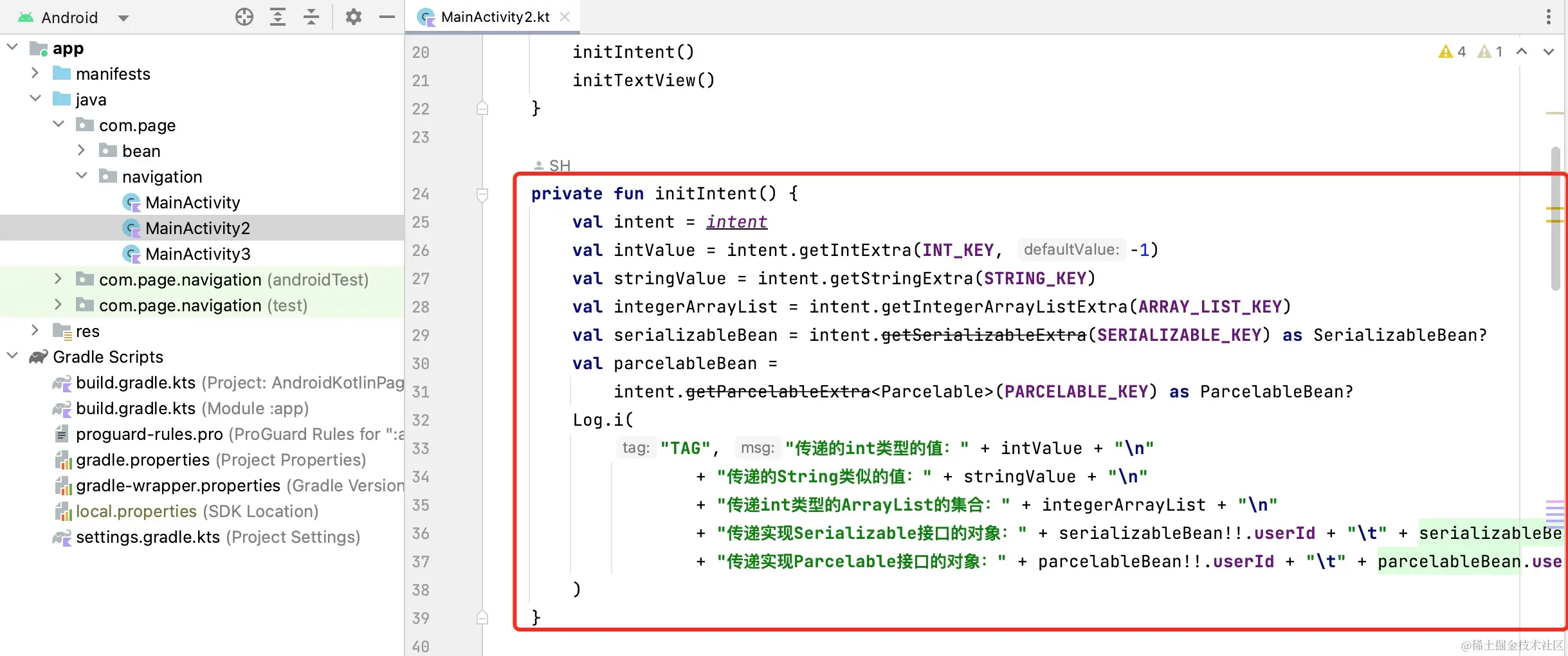Click the underlined intent property on line 25
This screenshot has height=656, width=1568.
[x=736, y=222]
